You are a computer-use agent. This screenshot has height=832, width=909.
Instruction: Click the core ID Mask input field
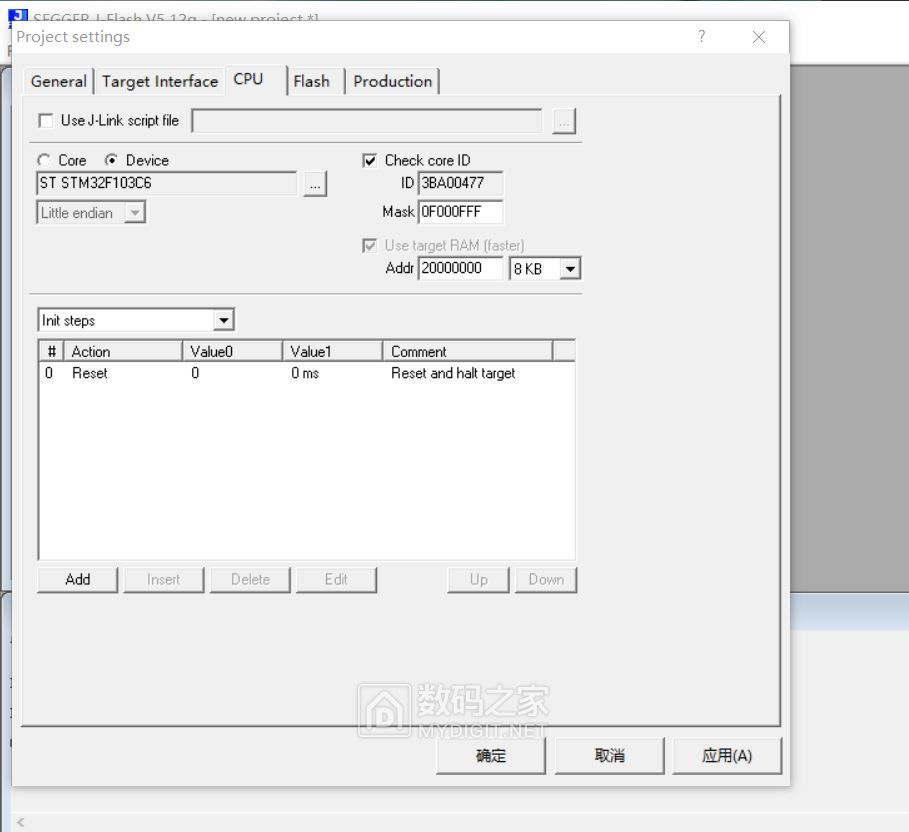pos(460,212)
